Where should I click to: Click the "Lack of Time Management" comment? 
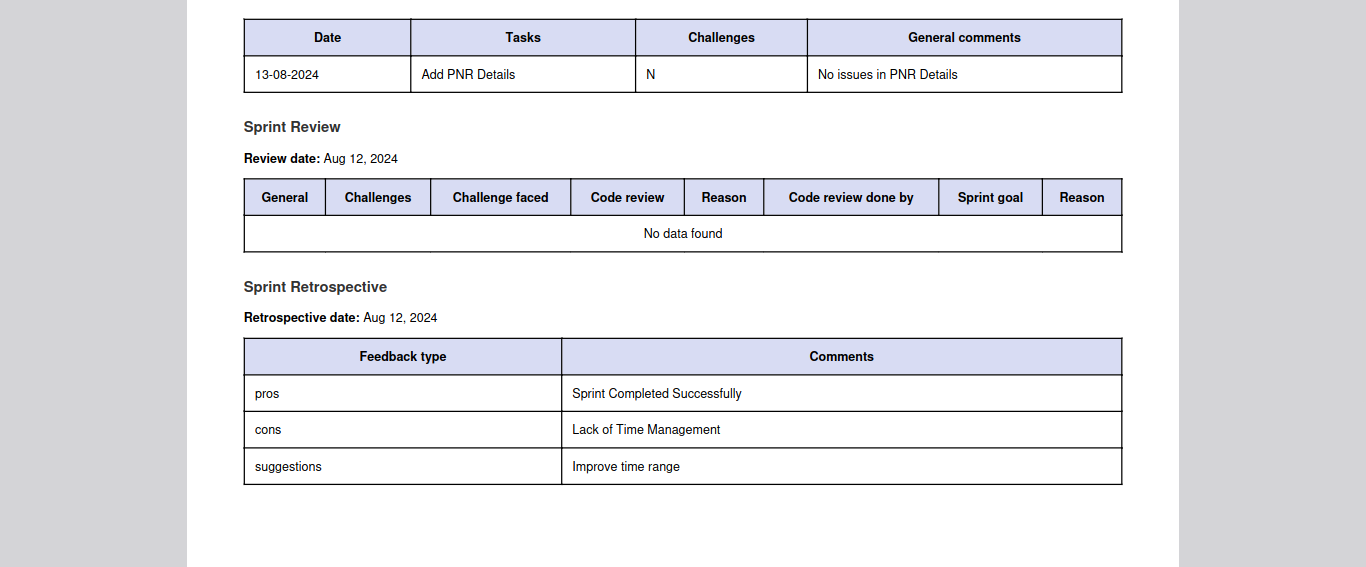(646, 430)
